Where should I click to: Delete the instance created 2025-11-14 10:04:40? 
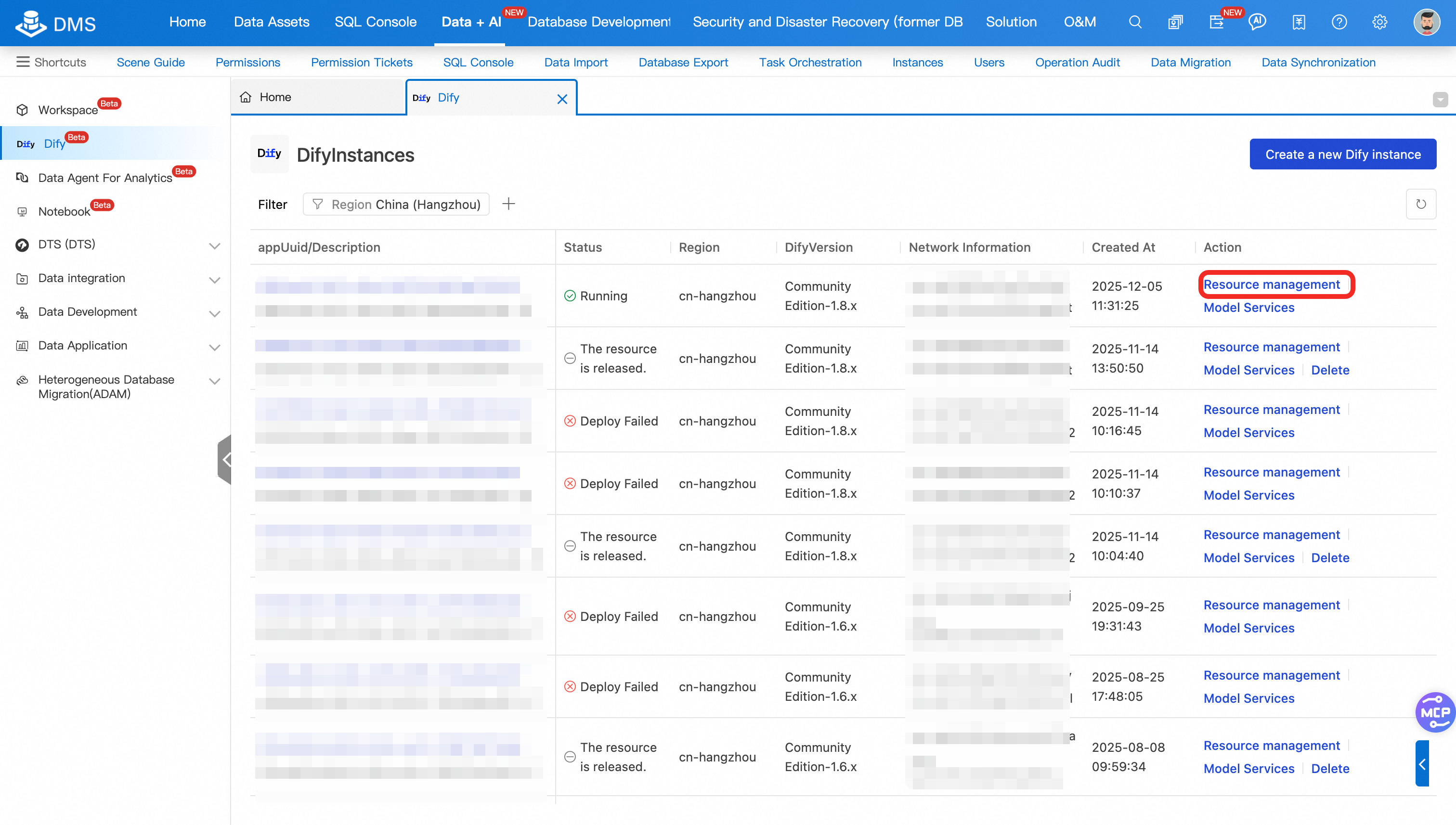[x=1330, y=557]
